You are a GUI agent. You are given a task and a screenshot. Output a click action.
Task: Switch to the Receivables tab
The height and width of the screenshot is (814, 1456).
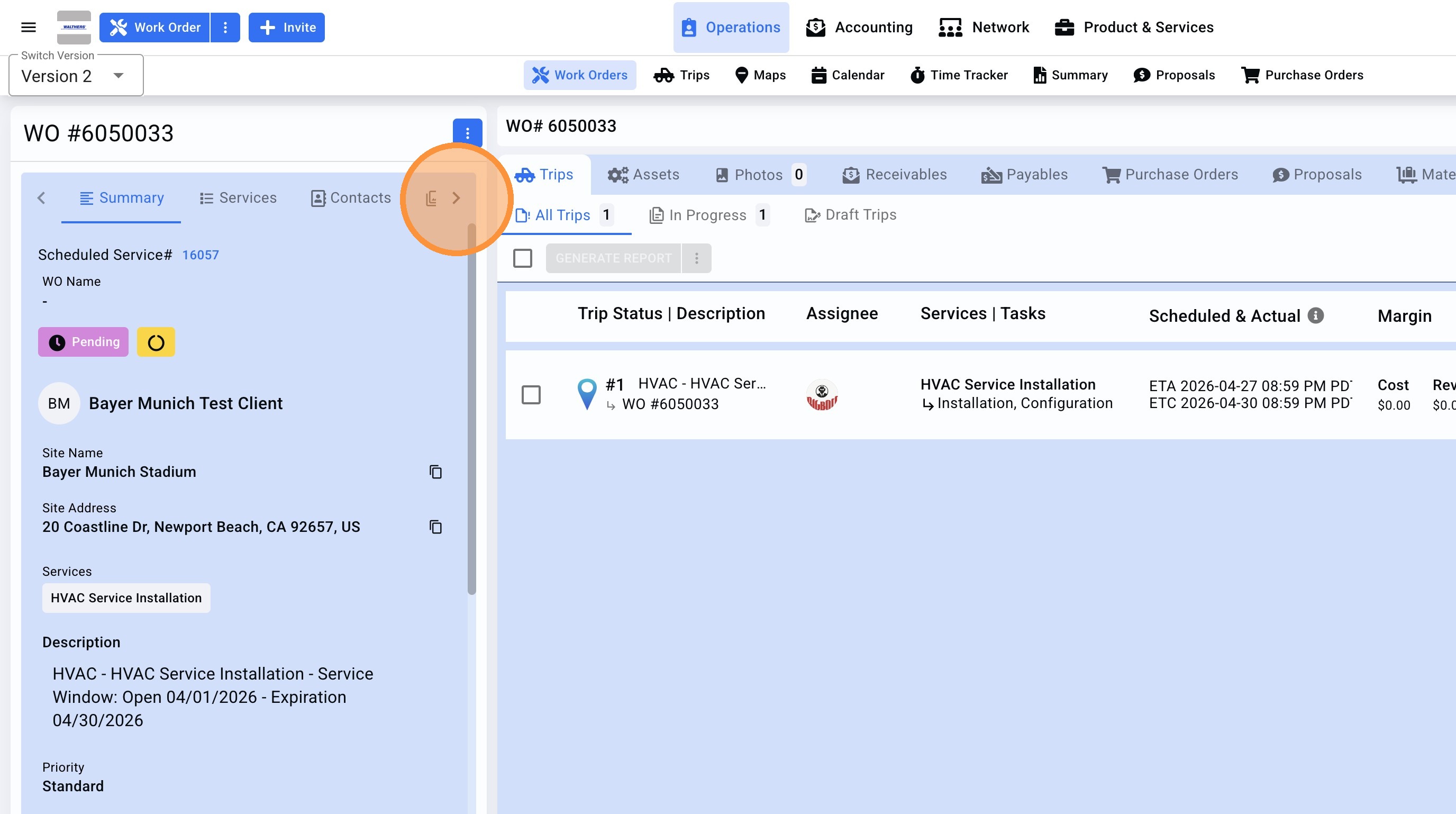pyautogui.click(x=894, y=175)
